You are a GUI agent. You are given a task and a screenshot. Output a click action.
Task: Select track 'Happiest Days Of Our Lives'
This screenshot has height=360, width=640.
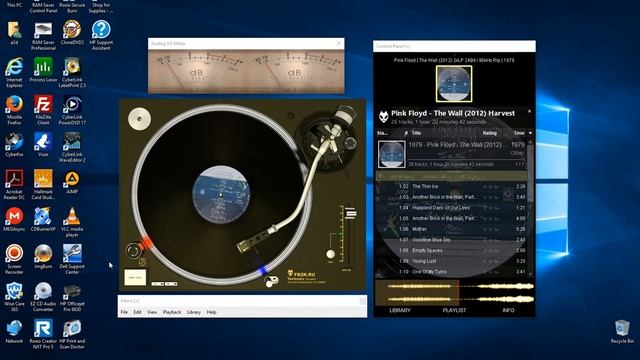point(451,208)
